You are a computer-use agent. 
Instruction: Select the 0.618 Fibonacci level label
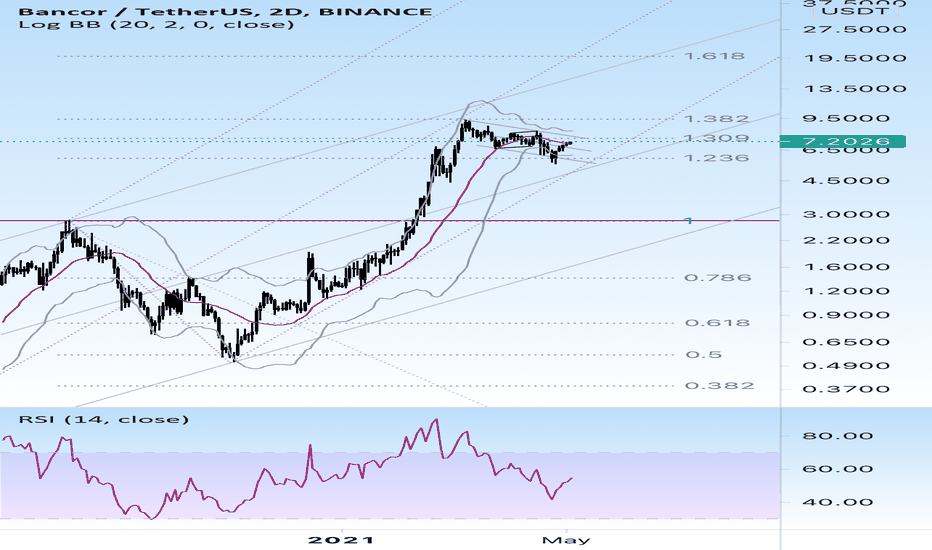[x=718, y=323]
